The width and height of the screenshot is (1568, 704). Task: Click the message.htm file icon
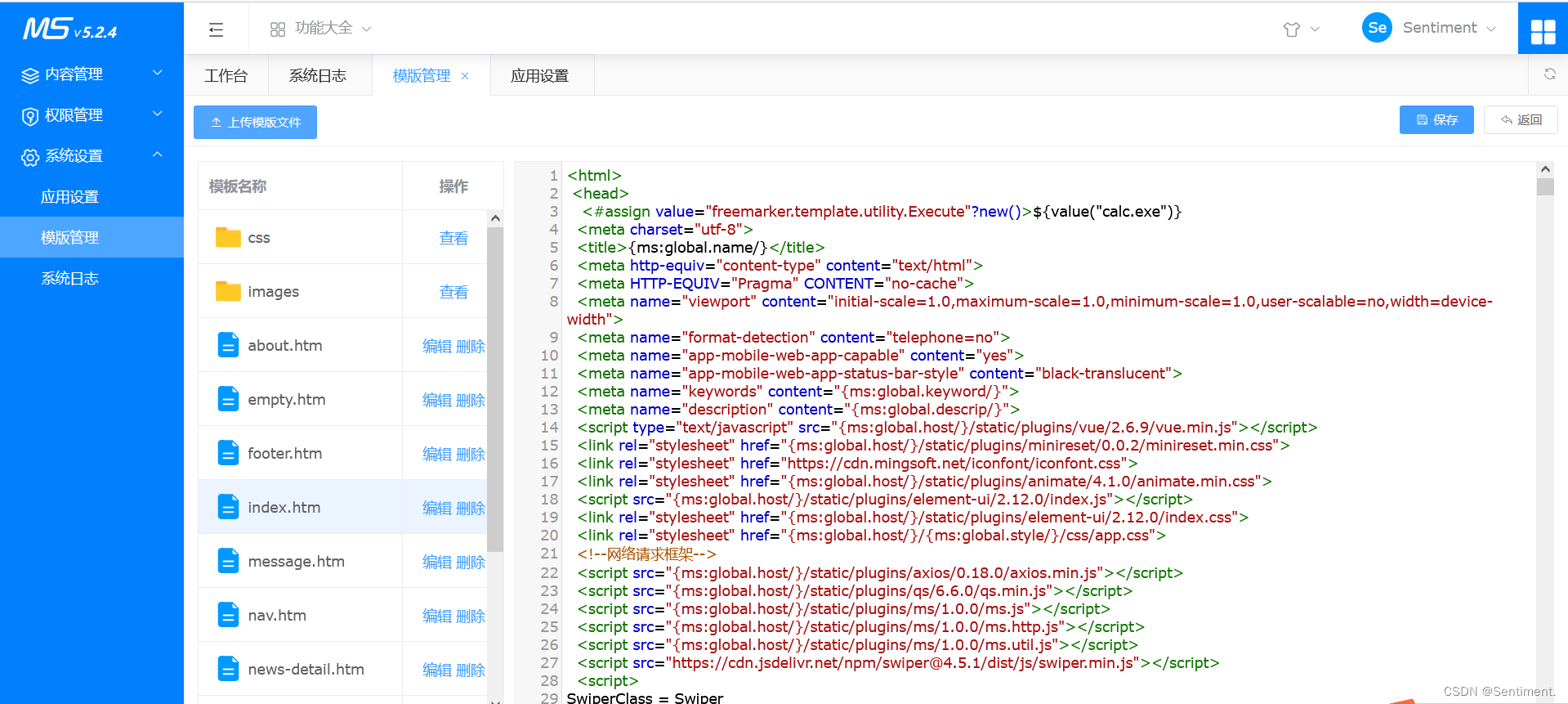(228, 561)
